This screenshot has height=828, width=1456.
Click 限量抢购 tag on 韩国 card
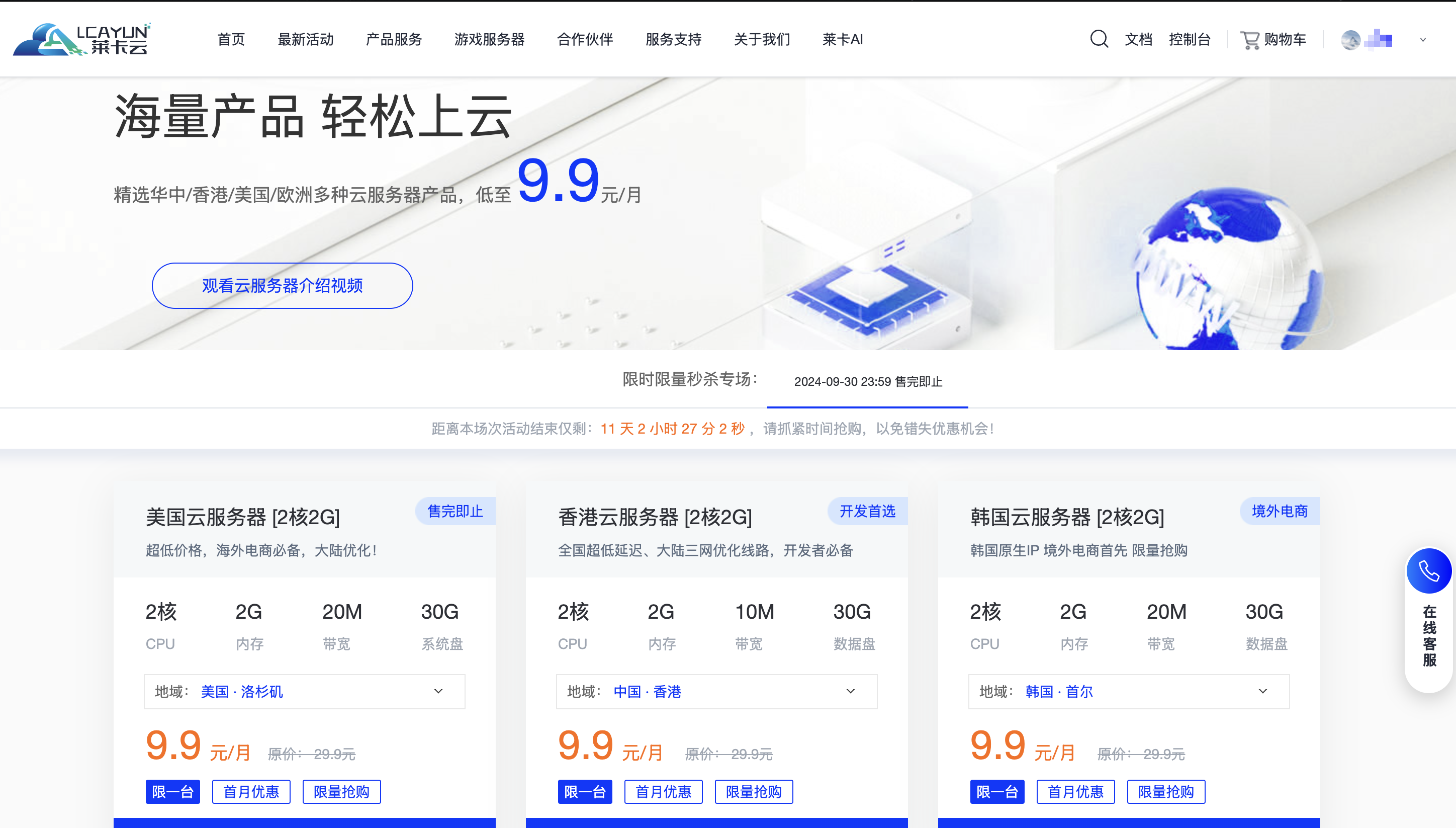pyautogui.click(x=1165, y=792)
